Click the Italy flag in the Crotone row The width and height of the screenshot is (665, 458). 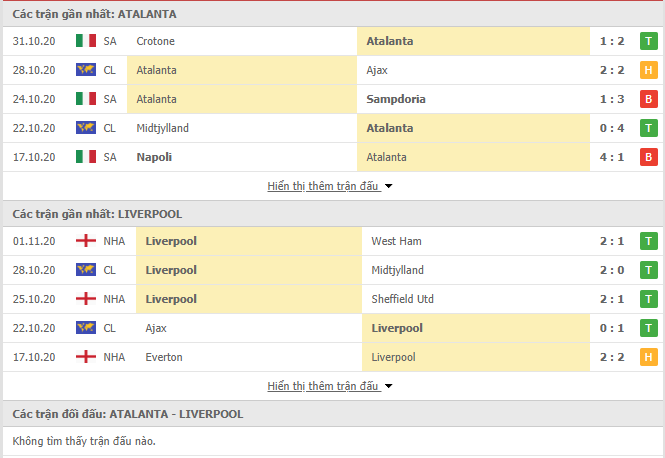86,41
